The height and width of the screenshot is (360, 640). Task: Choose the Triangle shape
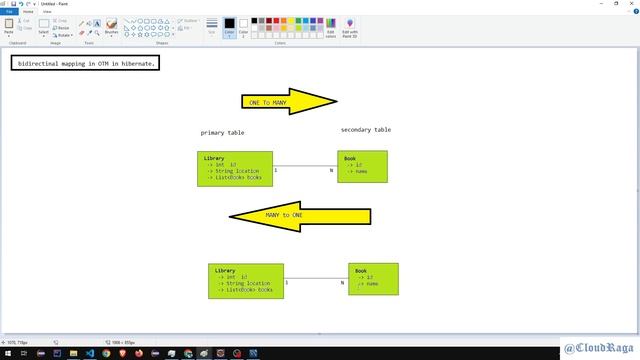coord(167,21)
